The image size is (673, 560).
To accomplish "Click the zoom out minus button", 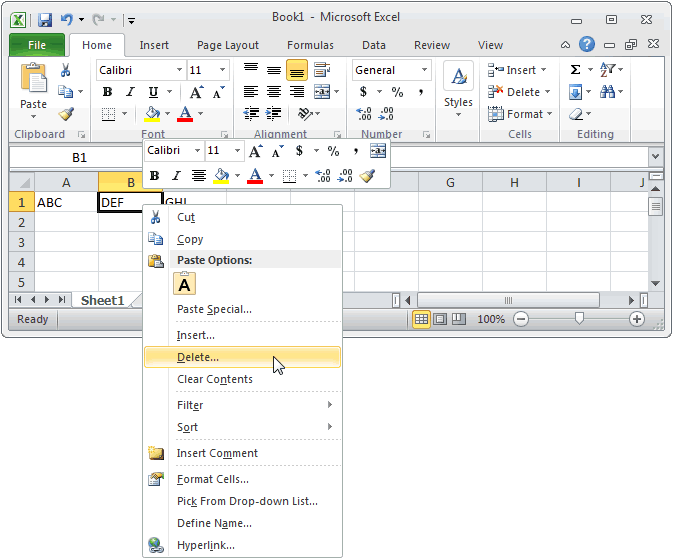I will tap(521, 319).
